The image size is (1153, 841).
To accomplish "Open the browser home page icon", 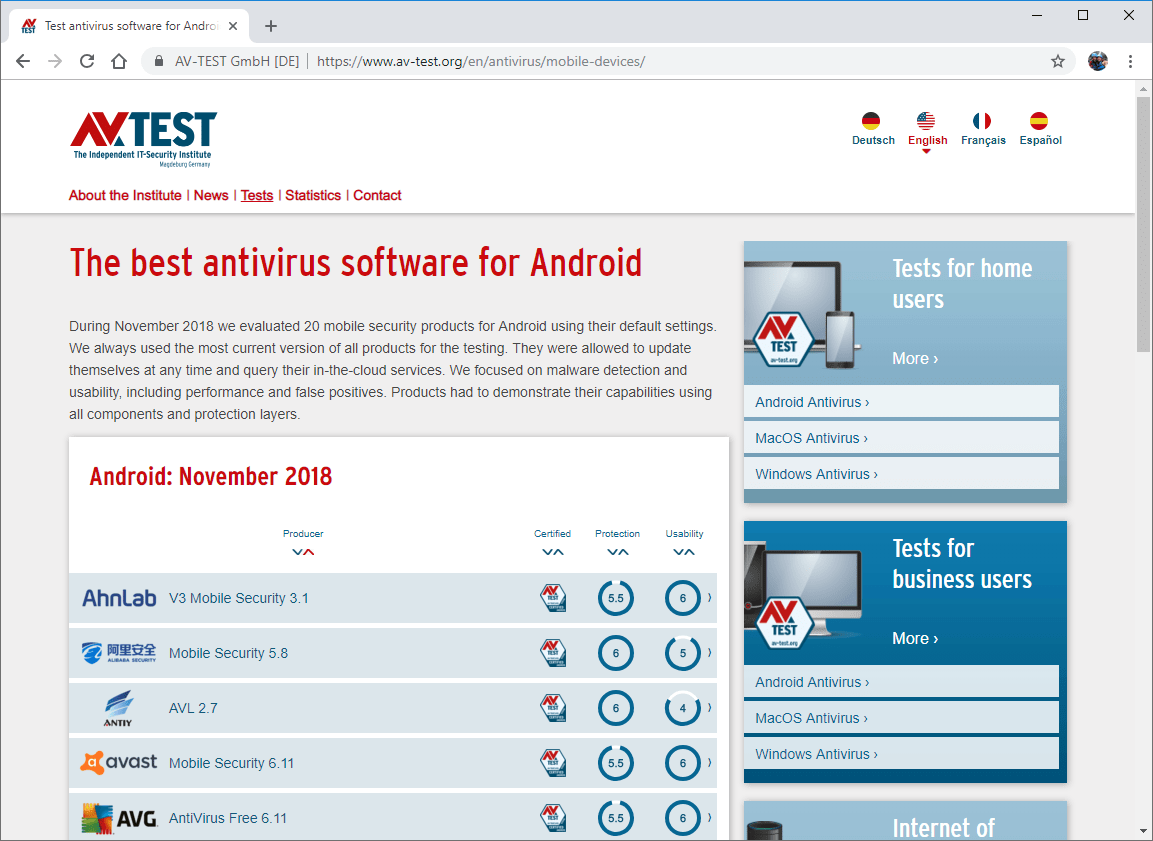I will tap(118, 61).
